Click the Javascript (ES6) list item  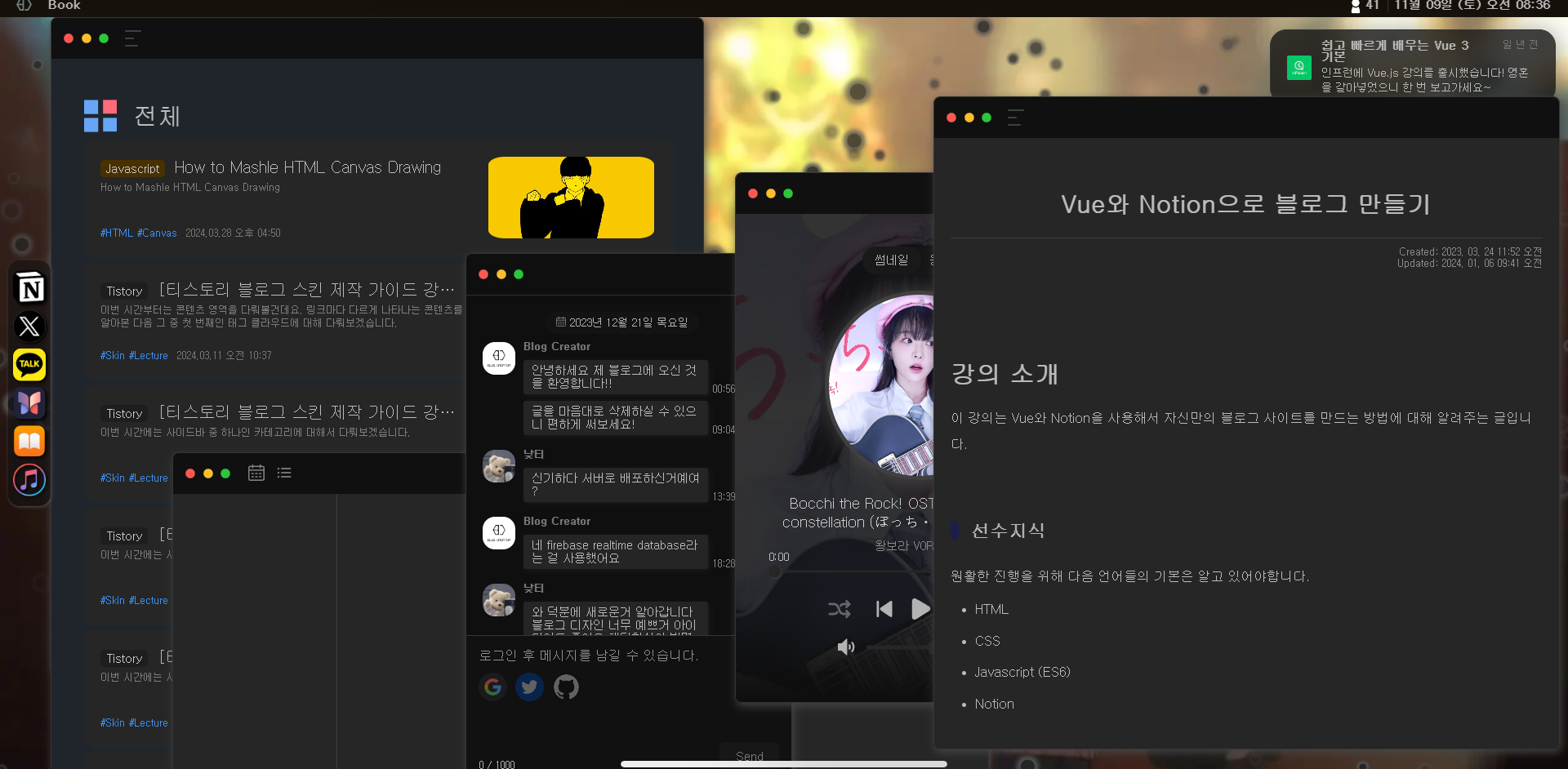(1022, 672)
